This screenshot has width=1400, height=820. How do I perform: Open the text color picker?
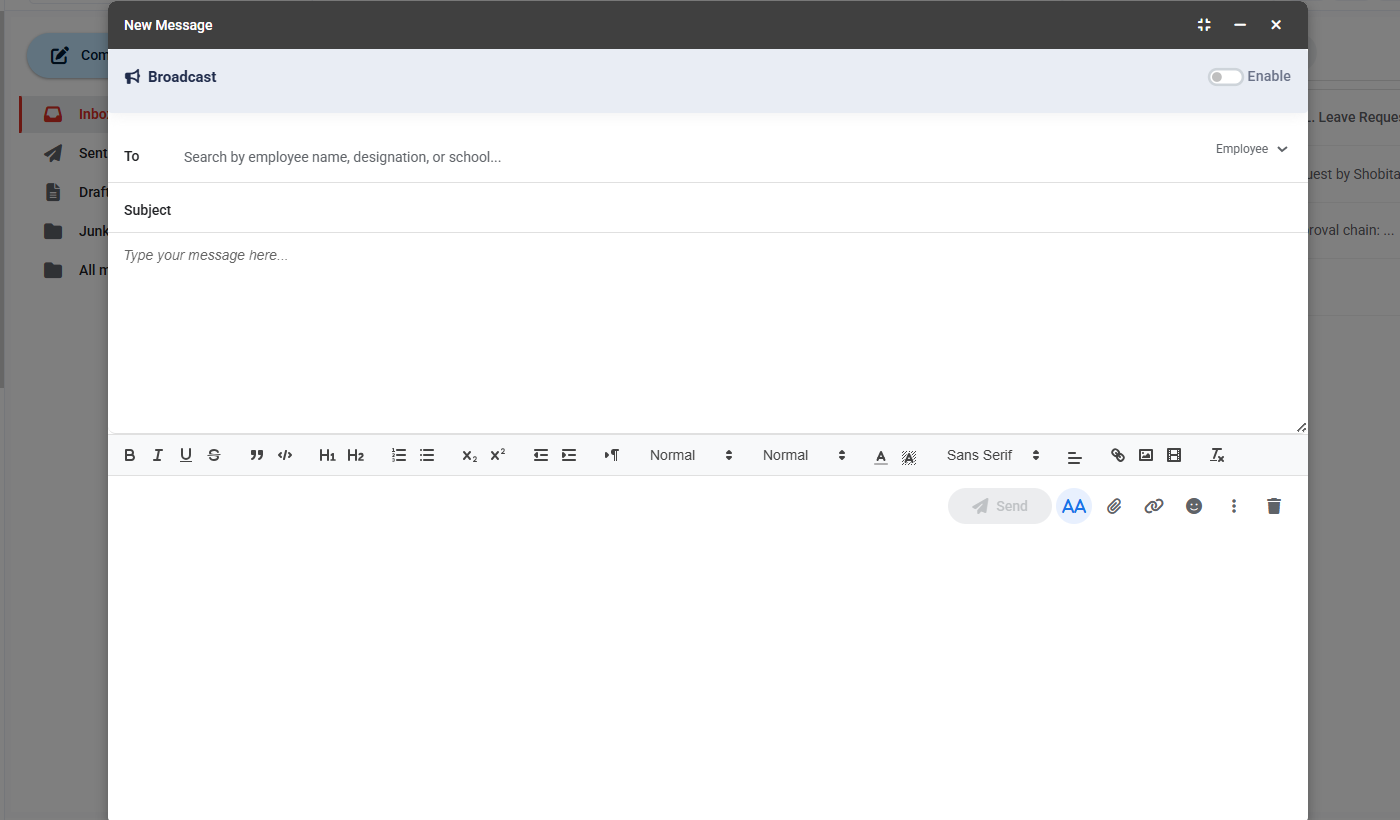(881, 455)
